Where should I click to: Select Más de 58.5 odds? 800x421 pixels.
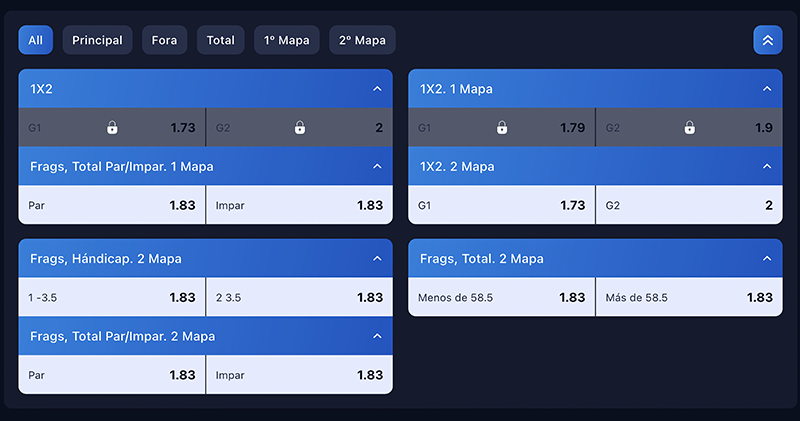pyautogui.click(x=689, y=297)
